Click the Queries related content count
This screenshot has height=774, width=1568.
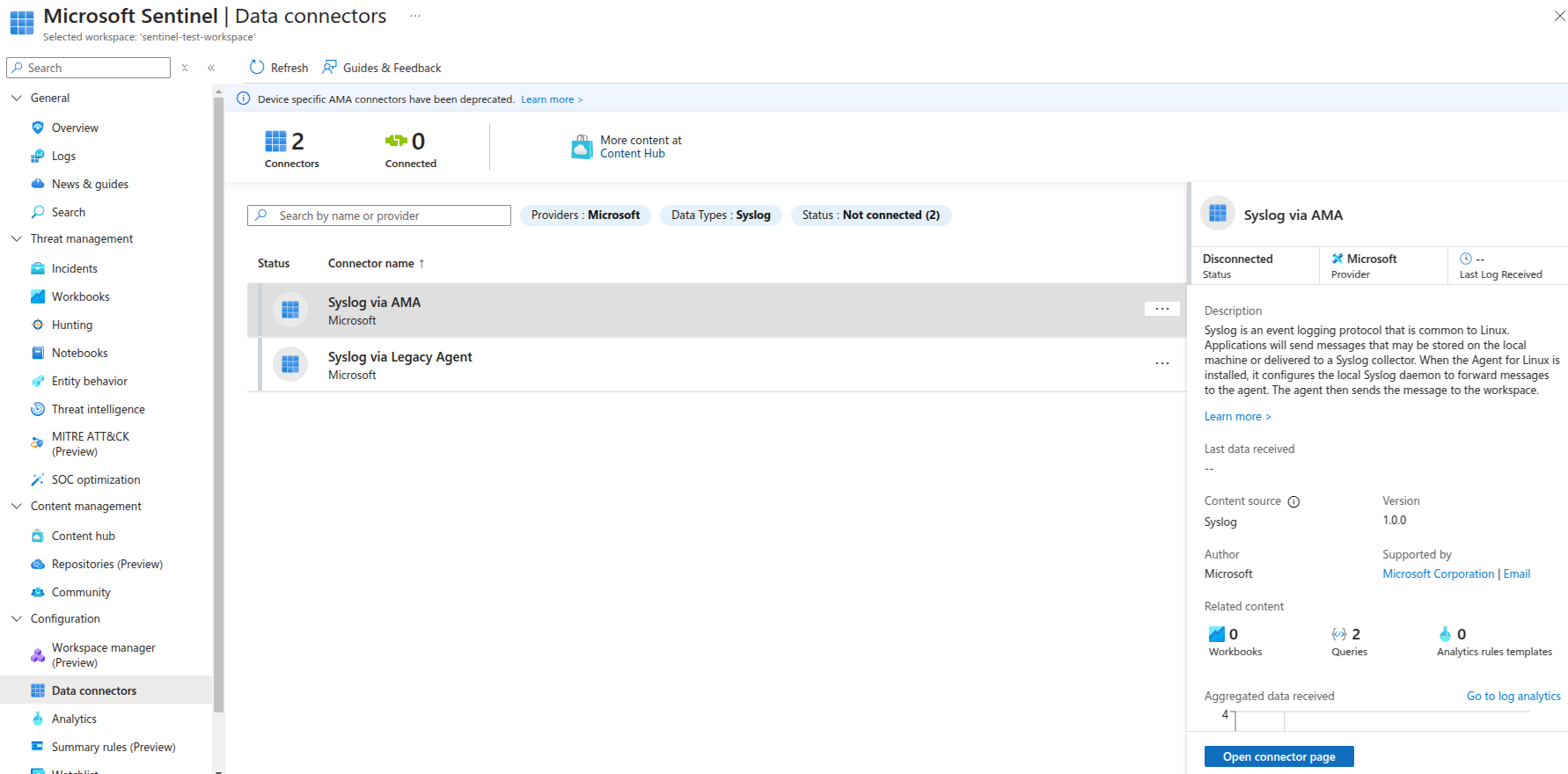(x=1349, y=642)
